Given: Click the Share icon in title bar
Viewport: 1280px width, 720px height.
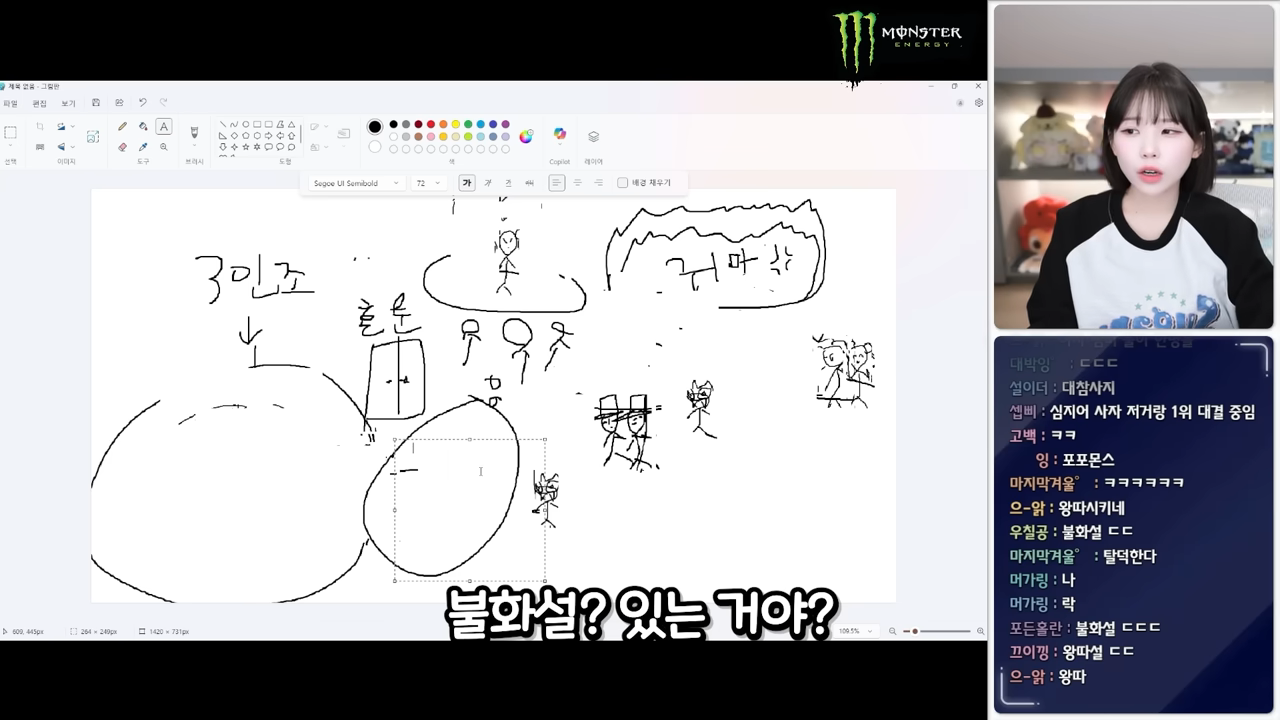Looking at the screenshot, I should tap(119, 102).
